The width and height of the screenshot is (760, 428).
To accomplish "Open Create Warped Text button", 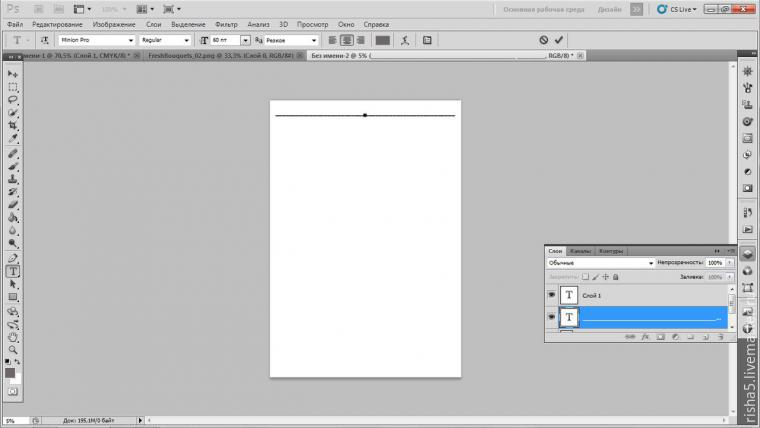I will point(405,40).
